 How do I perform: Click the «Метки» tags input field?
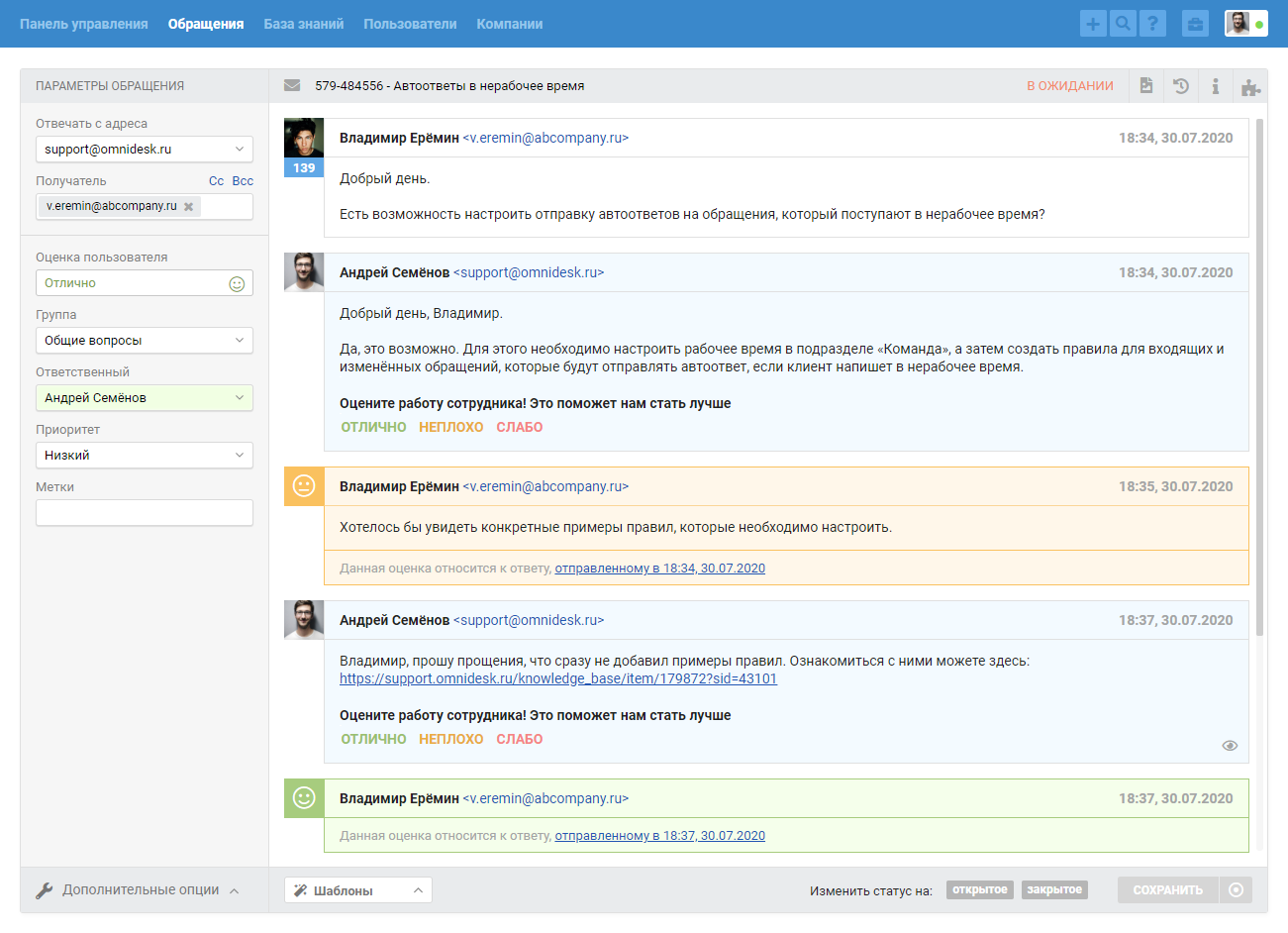point(145,513)
